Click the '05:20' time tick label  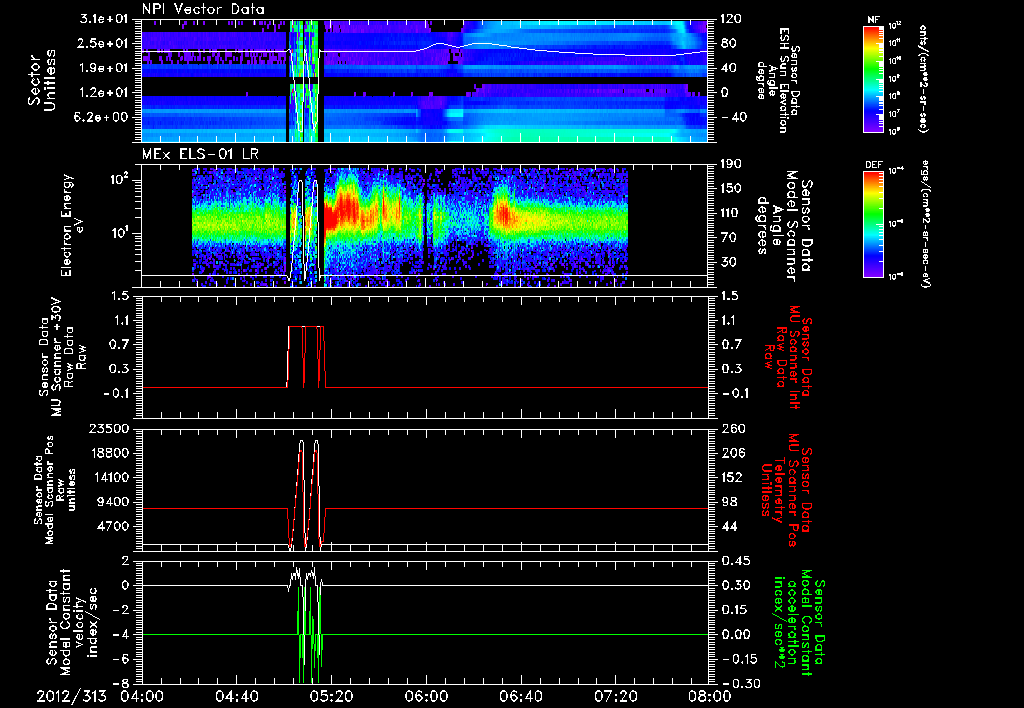pyautogui.click(x=331, y=696)
